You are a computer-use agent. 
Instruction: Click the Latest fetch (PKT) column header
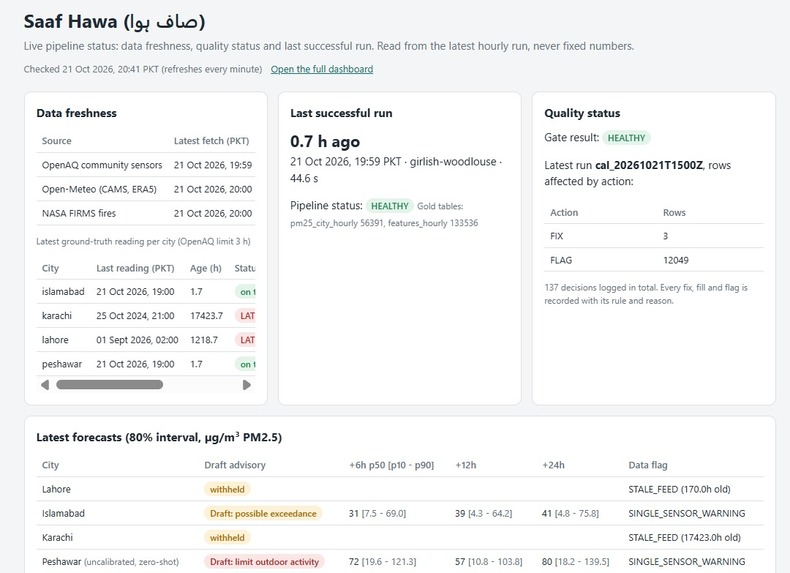tap(212, 141)
